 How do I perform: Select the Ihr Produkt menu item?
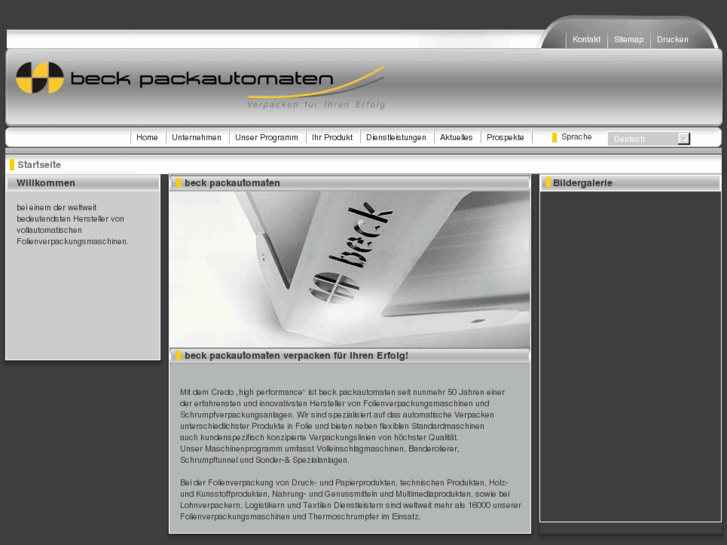pos(332,137)
